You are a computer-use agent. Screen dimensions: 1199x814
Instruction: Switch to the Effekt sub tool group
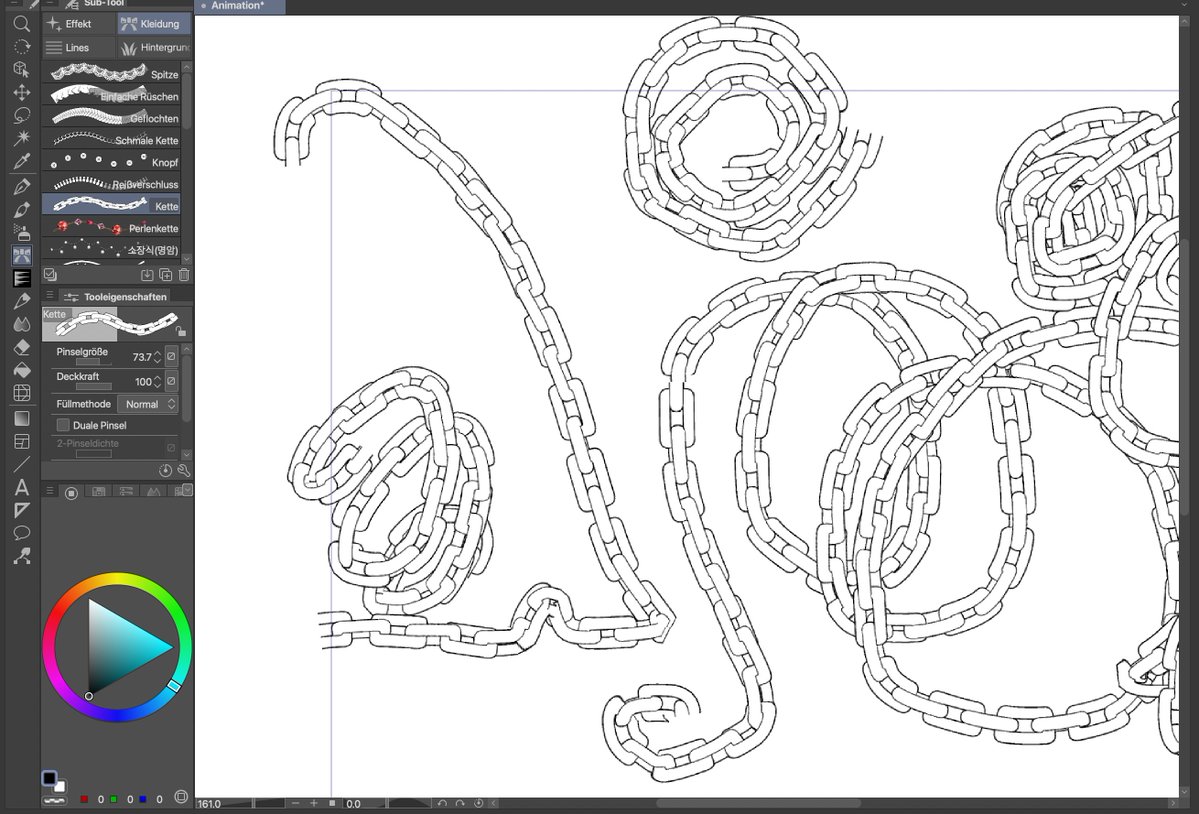pos(79,24)
